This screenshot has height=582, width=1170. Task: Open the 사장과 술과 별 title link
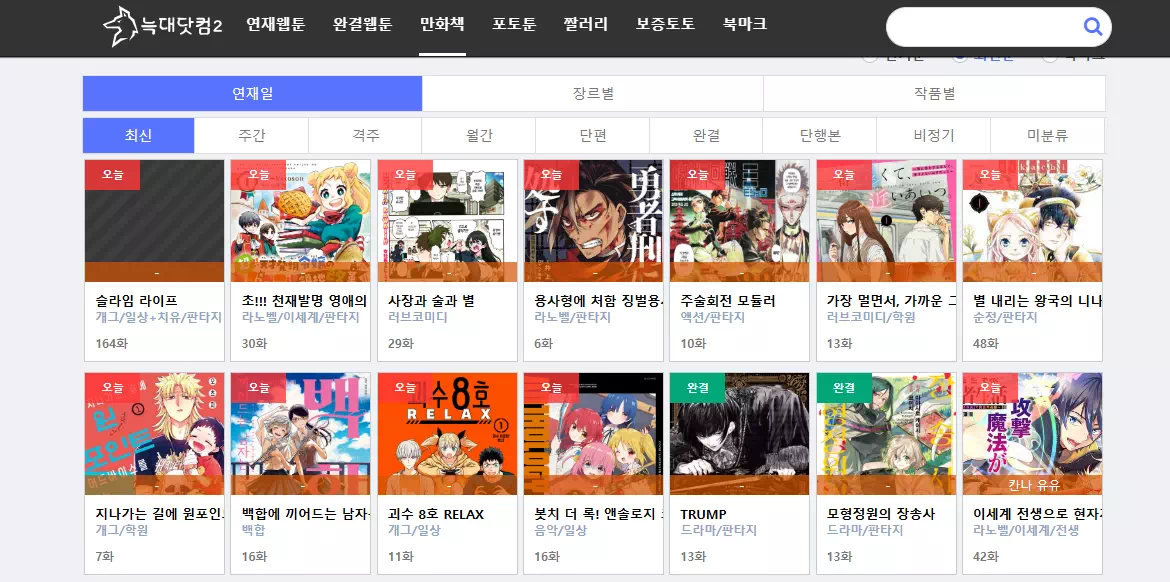(431, 301)
